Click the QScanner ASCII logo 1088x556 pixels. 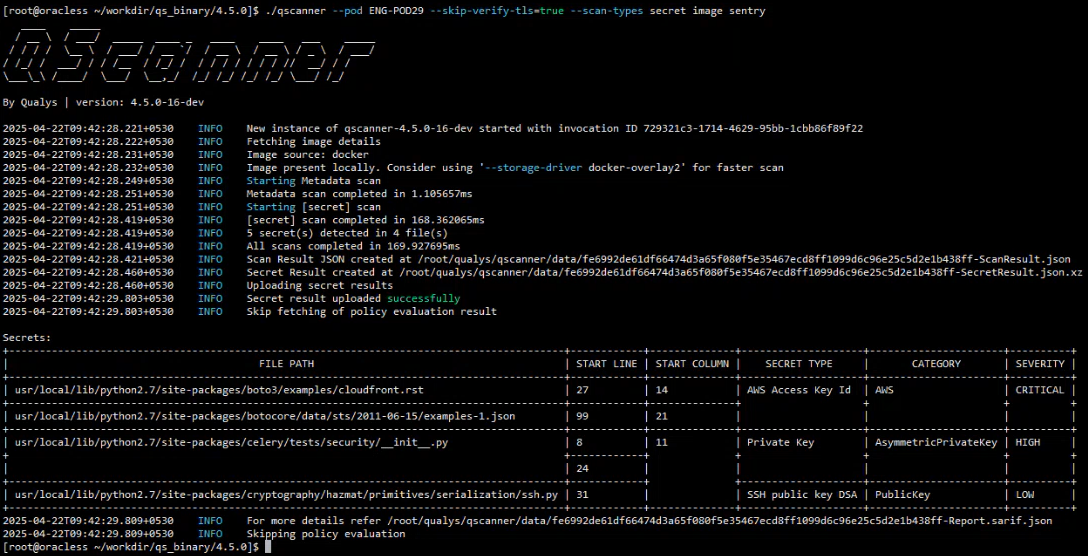(x=189, y=57)
